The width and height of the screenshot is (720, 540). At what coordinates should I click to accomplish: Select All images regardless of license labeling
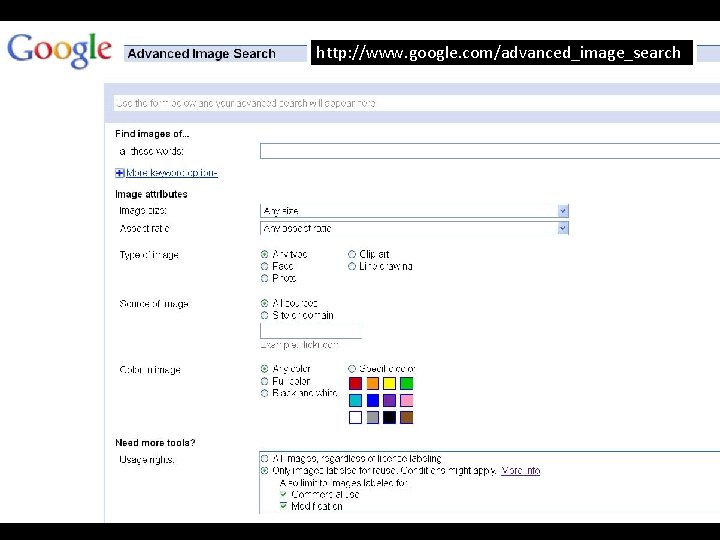point(264,459)
